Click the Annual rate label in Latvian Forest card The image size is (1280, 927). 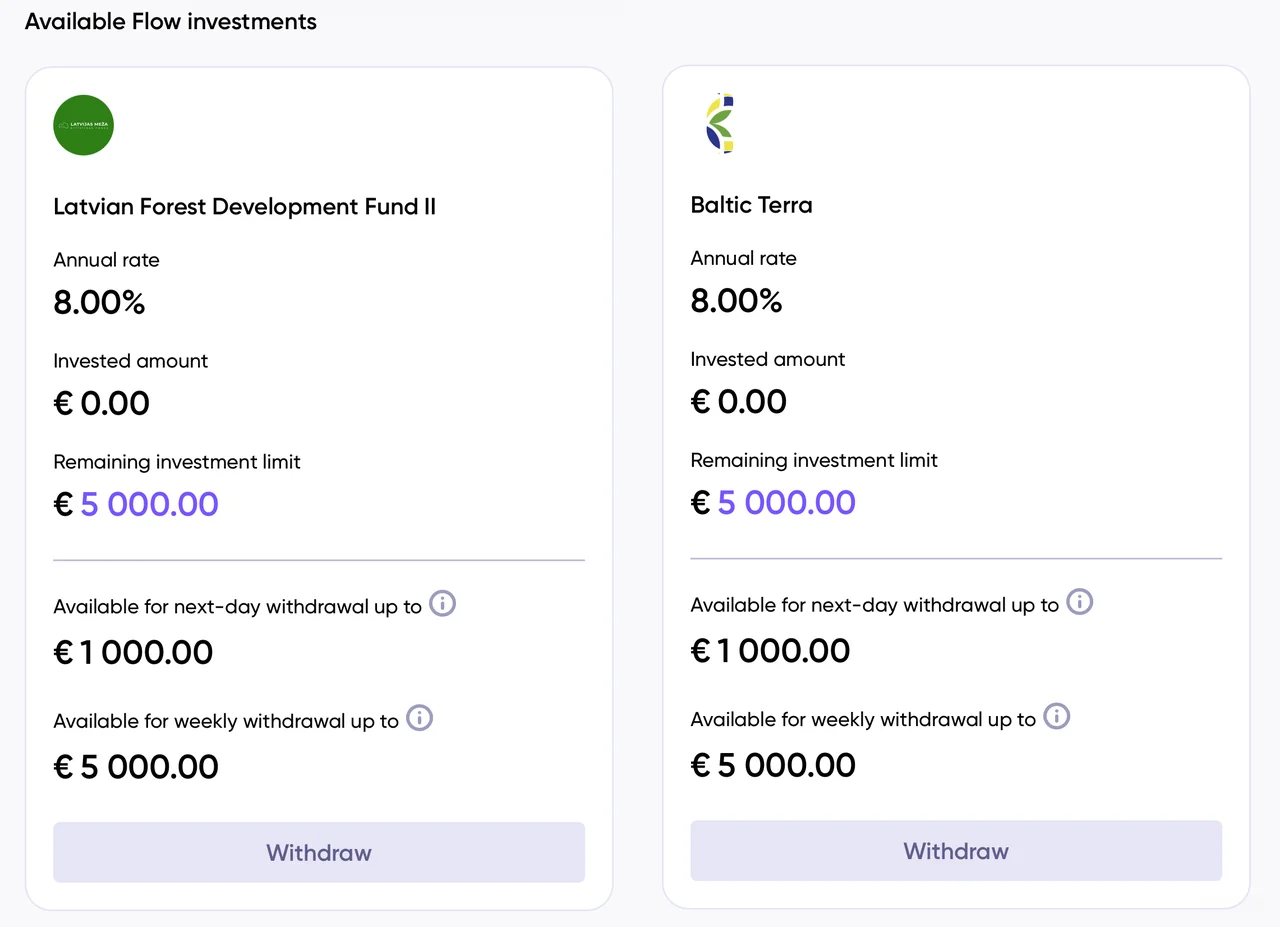pos(106,260)
